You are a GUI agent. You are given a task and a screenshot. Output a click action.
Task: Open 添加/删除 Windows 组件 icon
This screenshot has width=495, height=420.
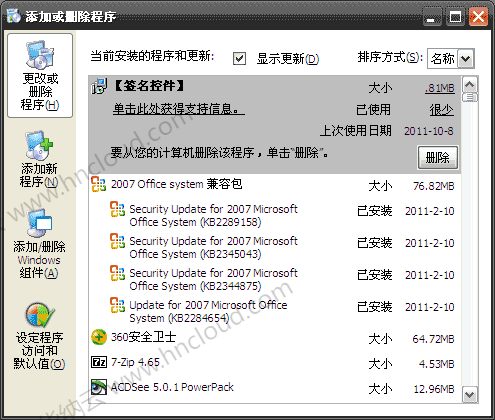pyautogui.click(x=39, y=223)
